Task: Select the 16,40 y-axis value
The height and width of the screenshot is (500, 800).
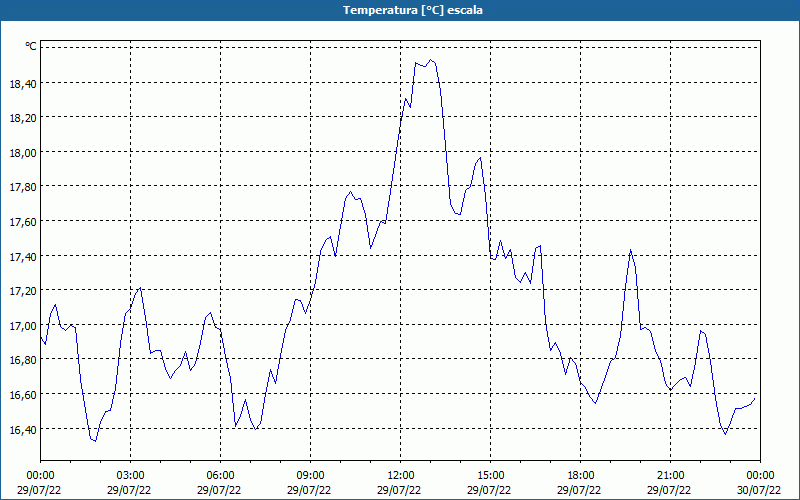Action: pos(23,429)
